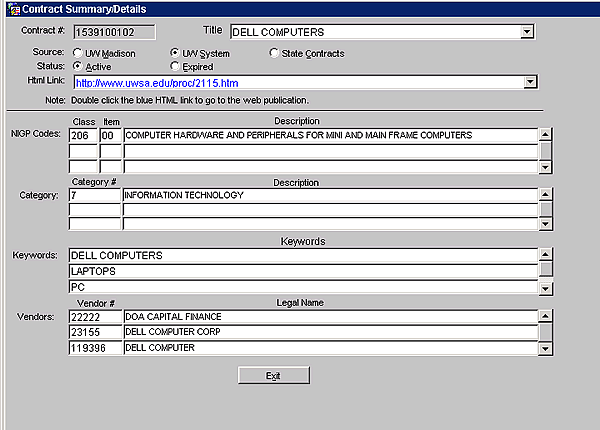Click the Vendors scroll down arrow
Image resolution: width=600 pixels, height=430 pixels.
[545, 349]
